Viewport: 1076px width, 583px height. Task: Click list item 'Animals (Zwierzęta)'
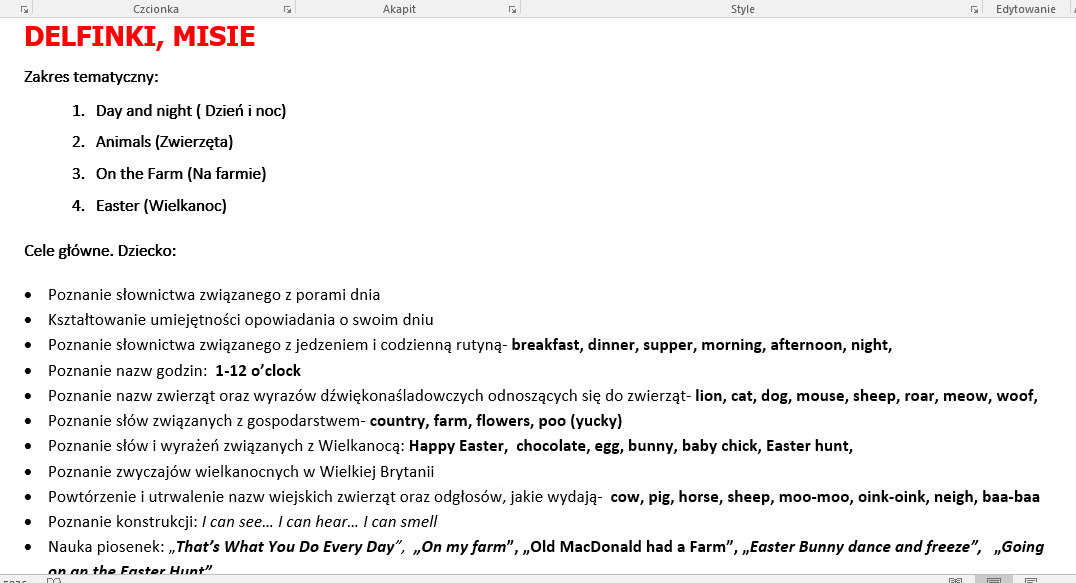(164, 142)
